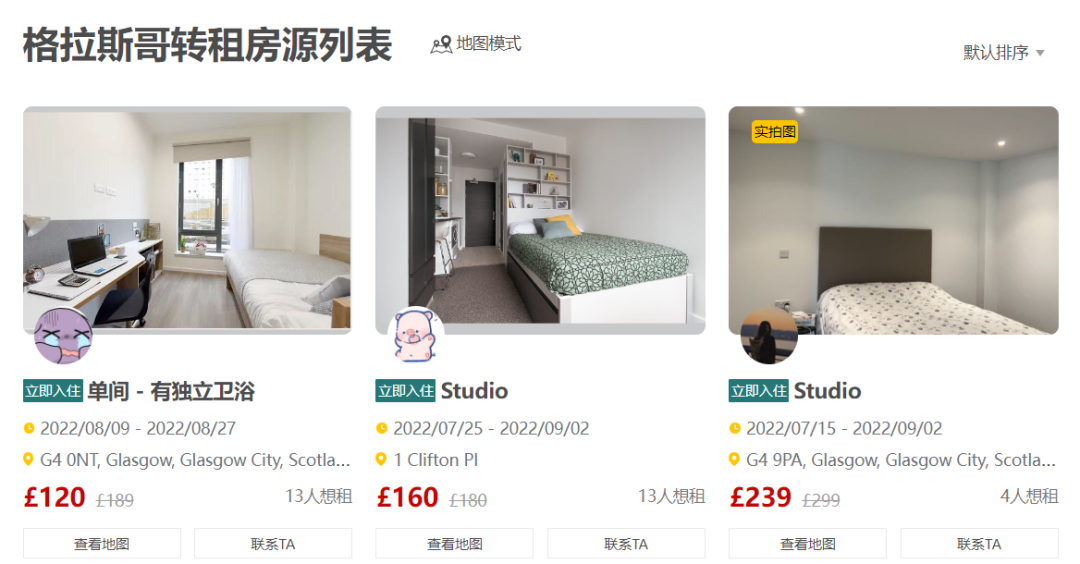
Task: Click 联系TA for the £120 listing
Action: click(273, 543)
